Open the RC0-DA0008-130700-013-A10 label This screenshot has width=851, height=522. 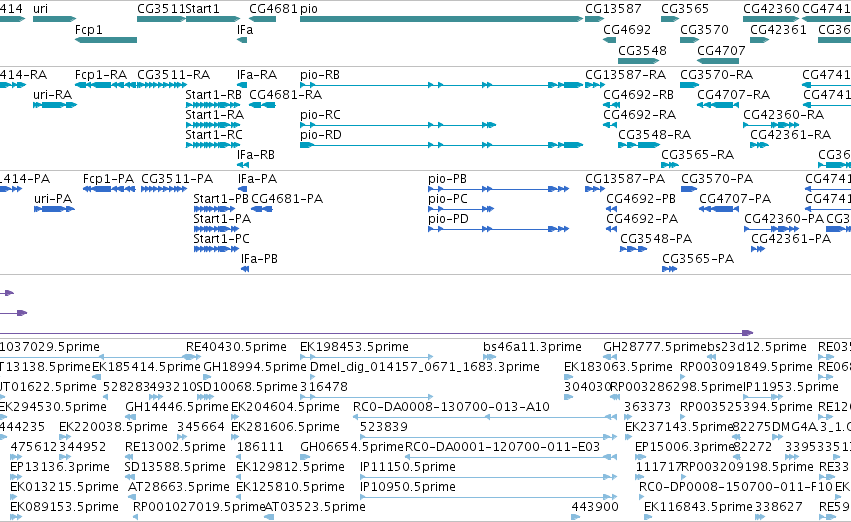(451, 408)
